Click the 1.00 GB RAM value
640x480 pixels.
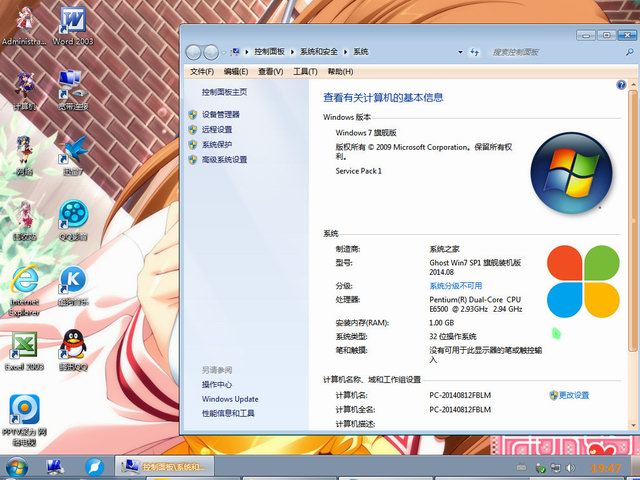click(442, 323)
